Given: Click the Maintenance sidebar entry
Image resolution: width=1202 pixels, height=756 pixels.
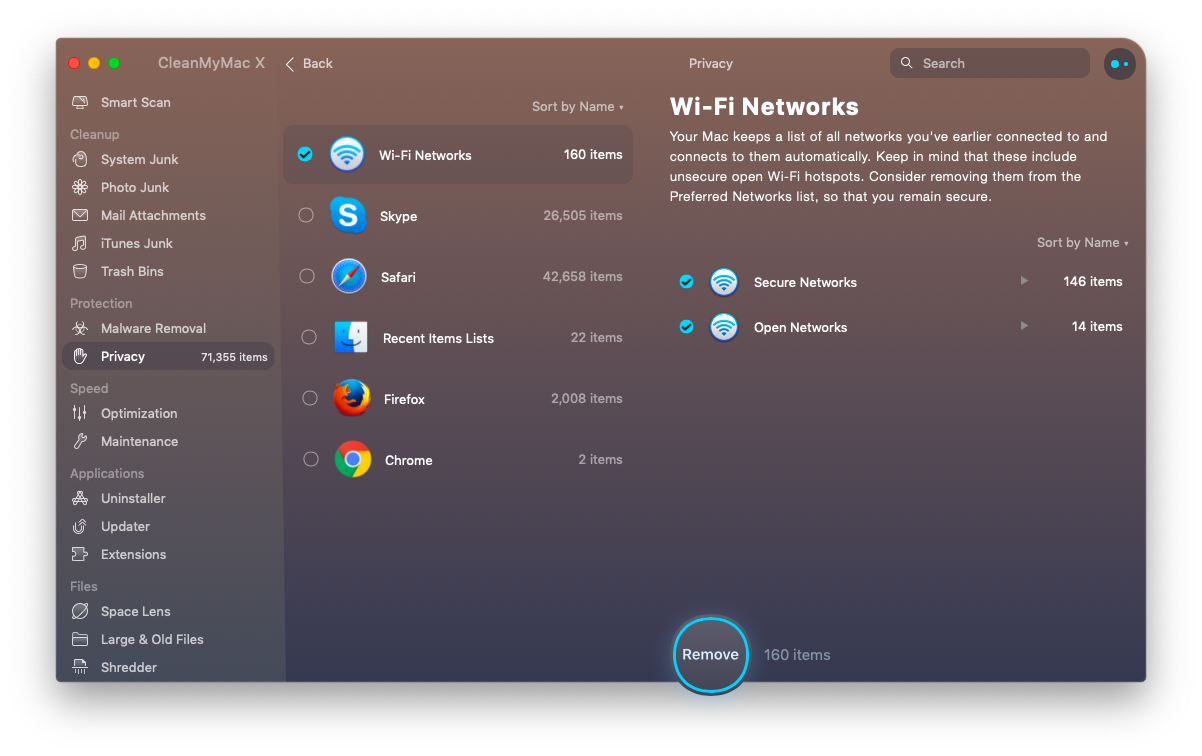Looking at the screenshot, I should click(x=168, y=441).
